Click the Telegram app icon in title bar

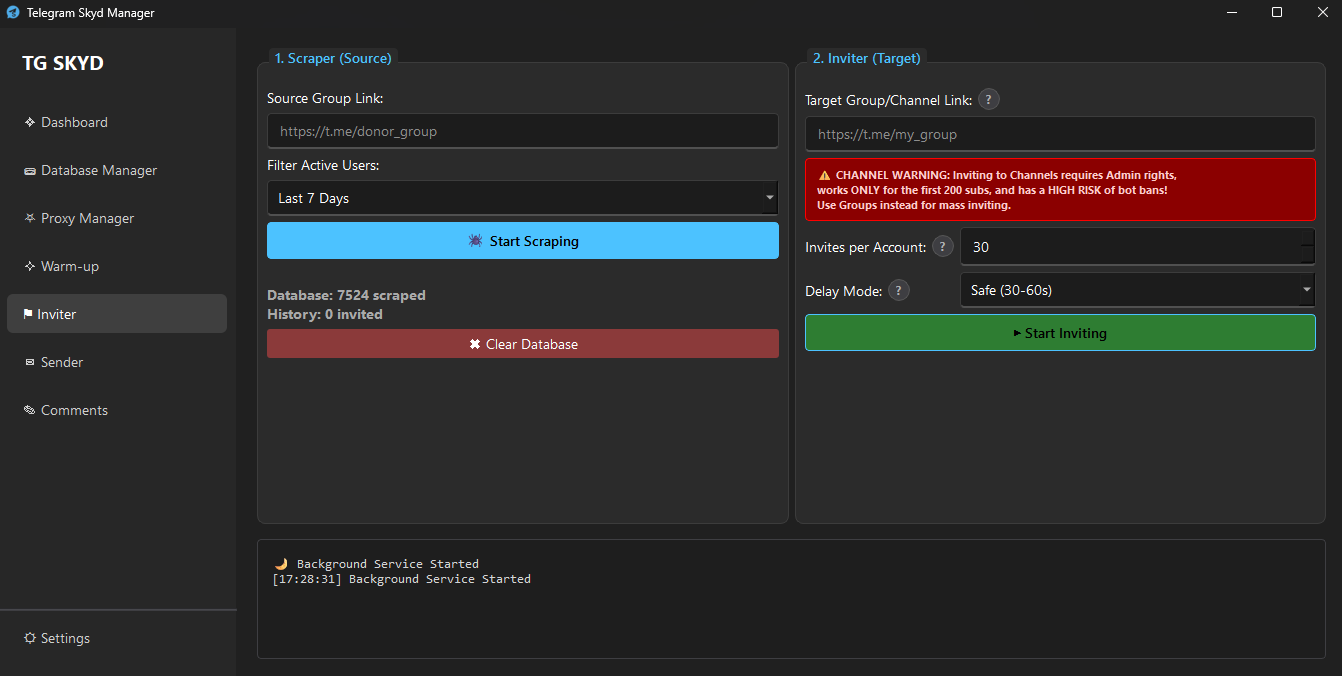13,13
